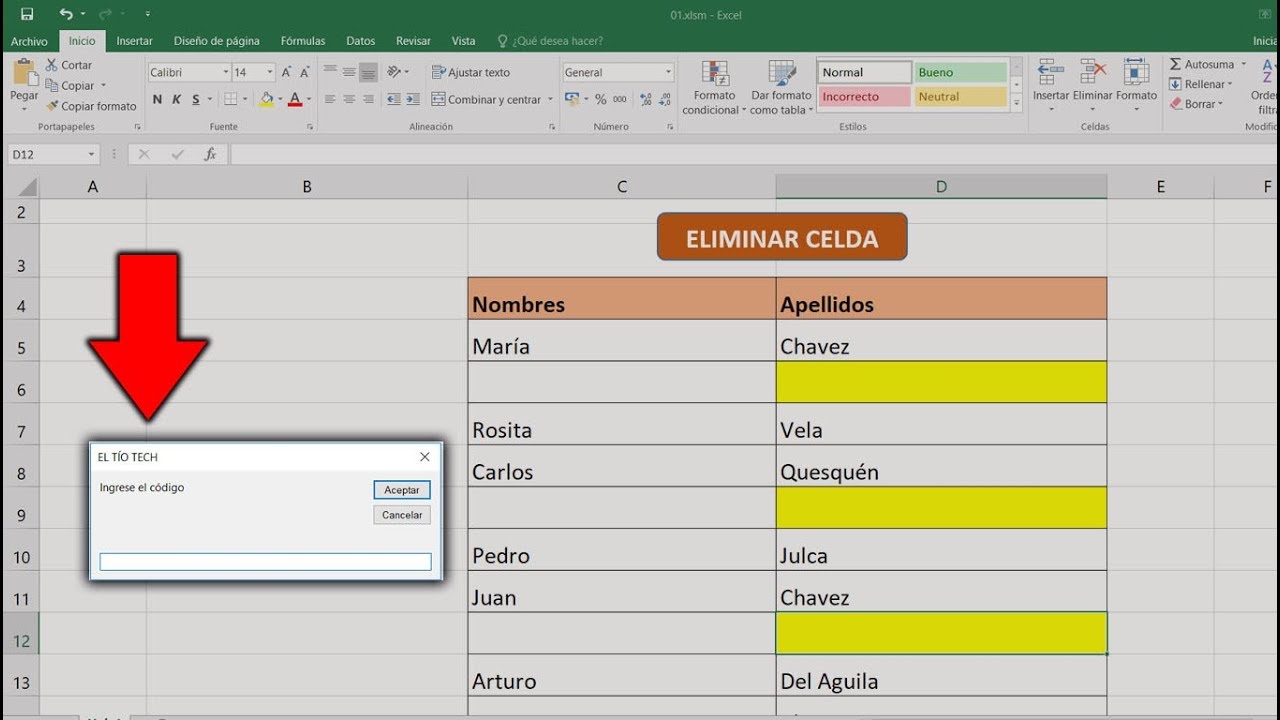Click the Autosuma sigma button
The image size is (1280, 720).
click(1203, 65)
